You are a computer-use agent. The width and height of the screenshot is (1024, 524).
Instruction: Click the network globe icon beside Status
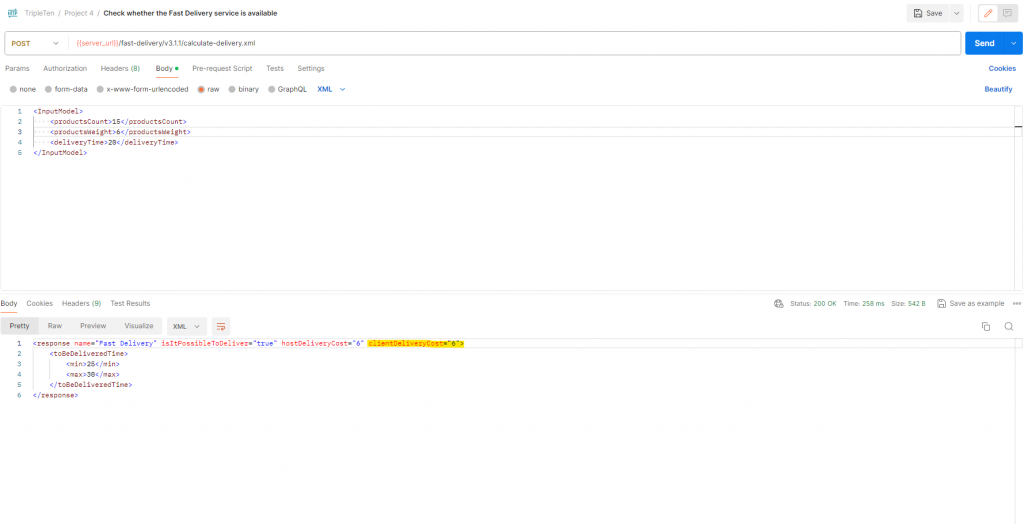[x=778, y=303]
